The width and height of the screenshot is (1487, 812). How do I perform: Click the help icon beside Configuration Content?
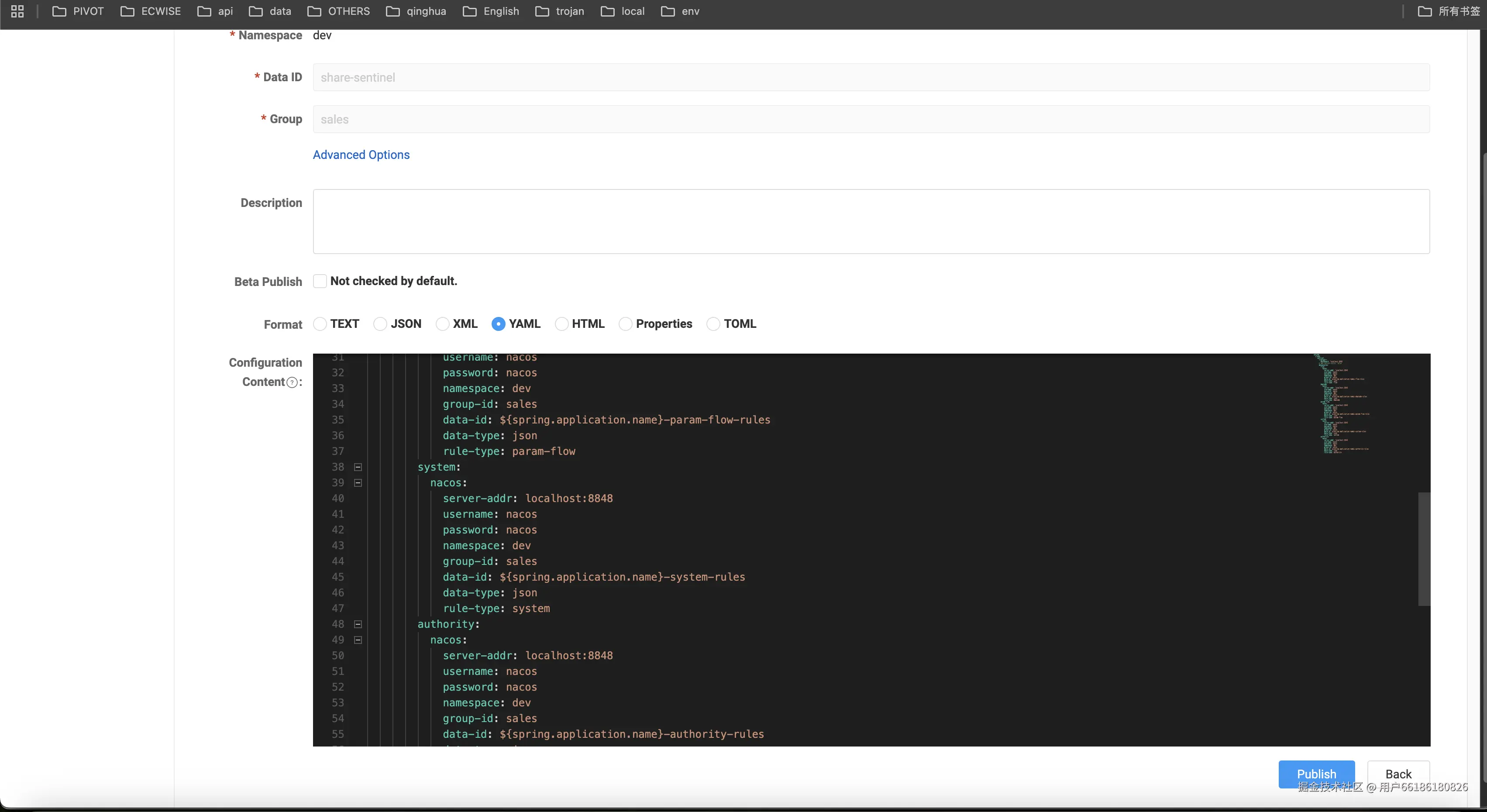292,382
